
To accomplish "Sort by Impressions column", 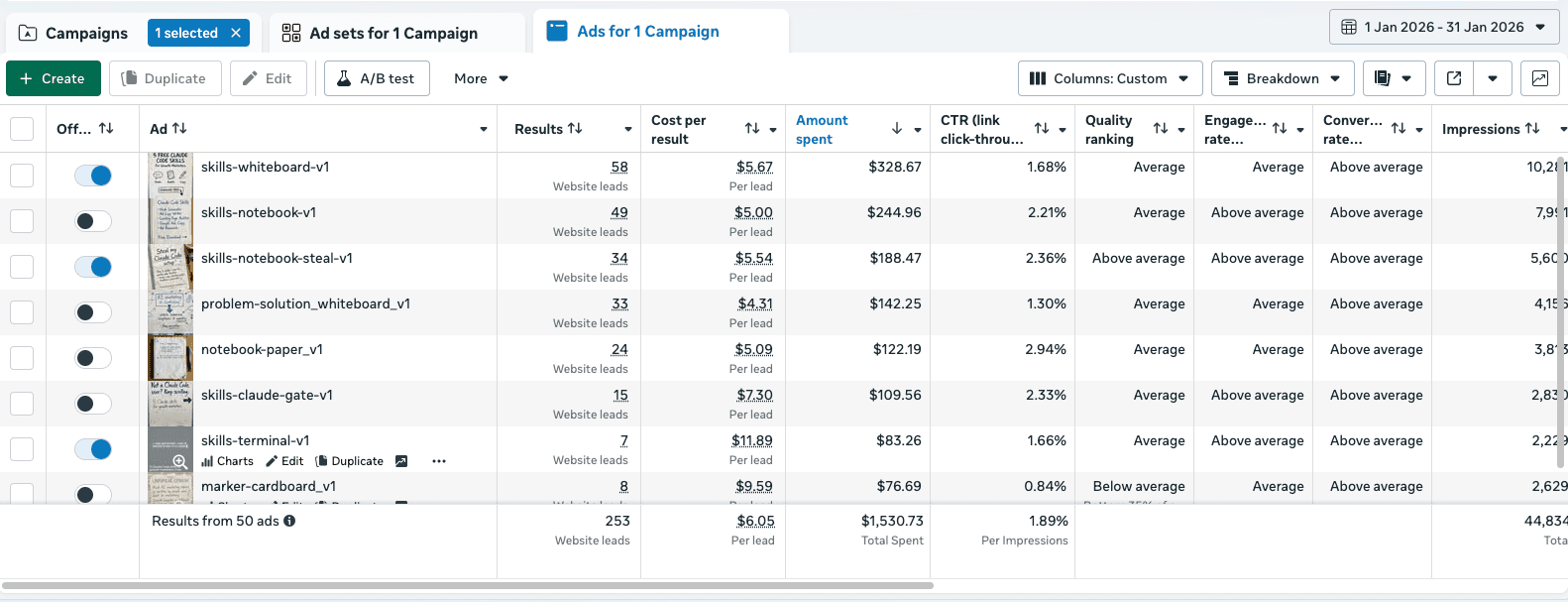I will (1532, 129).
